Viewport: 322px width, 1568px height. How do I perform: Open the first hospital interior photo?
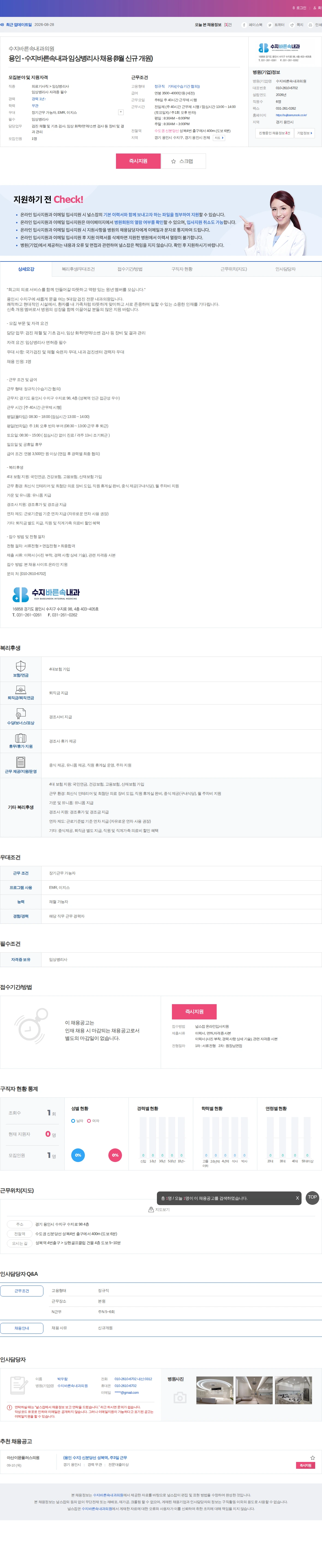[x=214, y=1390]
